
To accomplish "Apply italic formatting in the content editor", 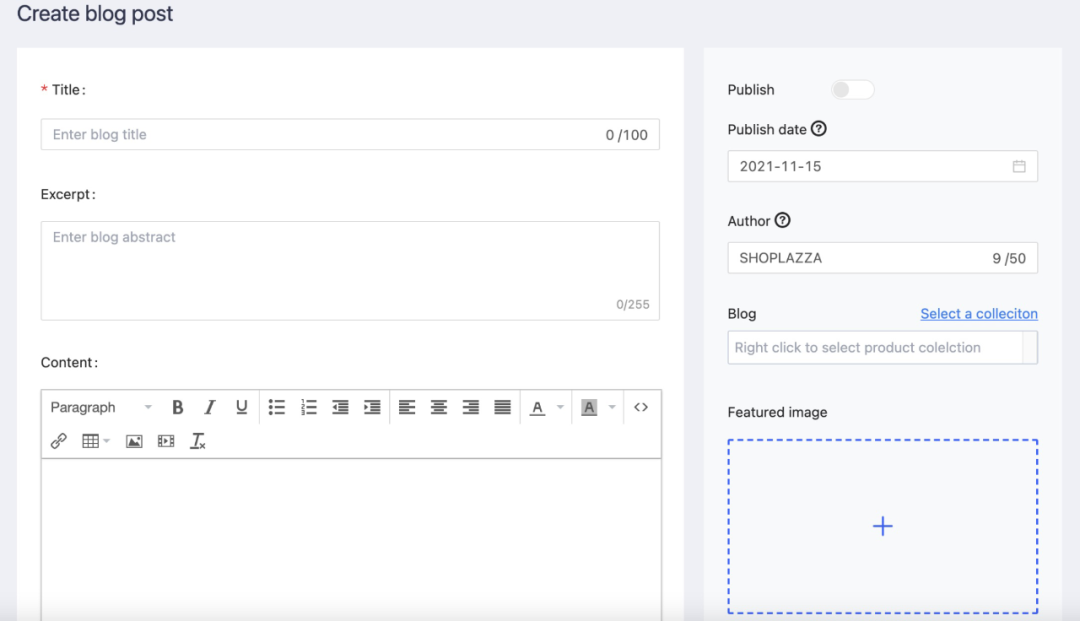I will tap(209, 408).
